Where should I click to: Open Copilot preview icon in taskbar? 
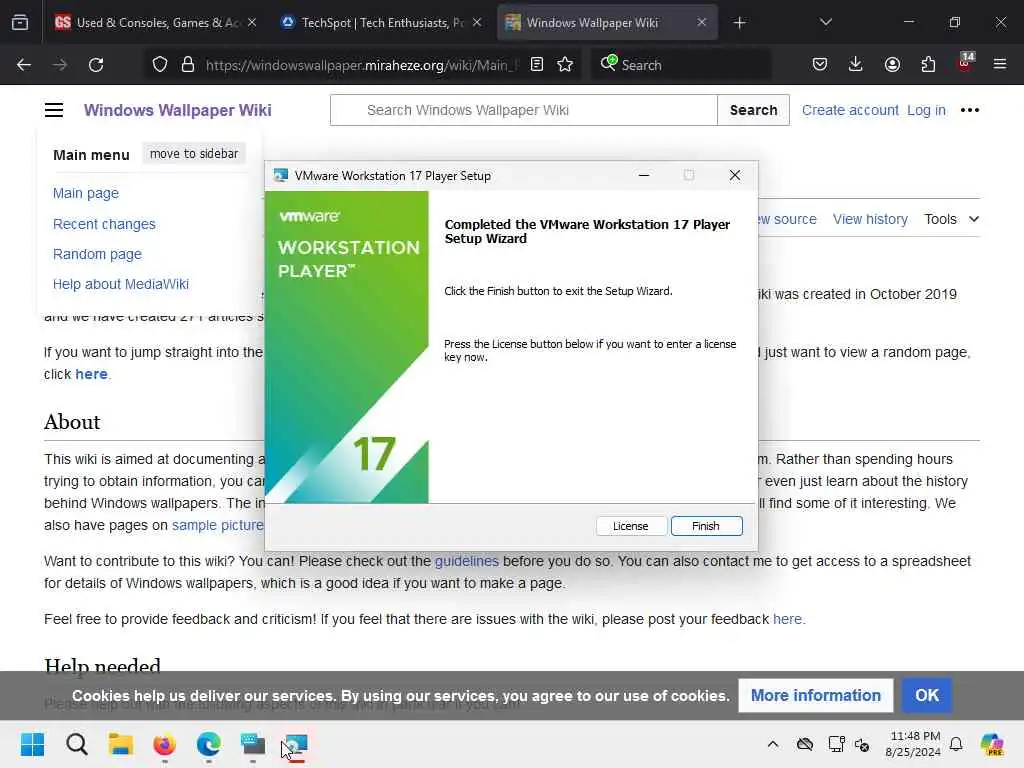click(x=992, y=744)
